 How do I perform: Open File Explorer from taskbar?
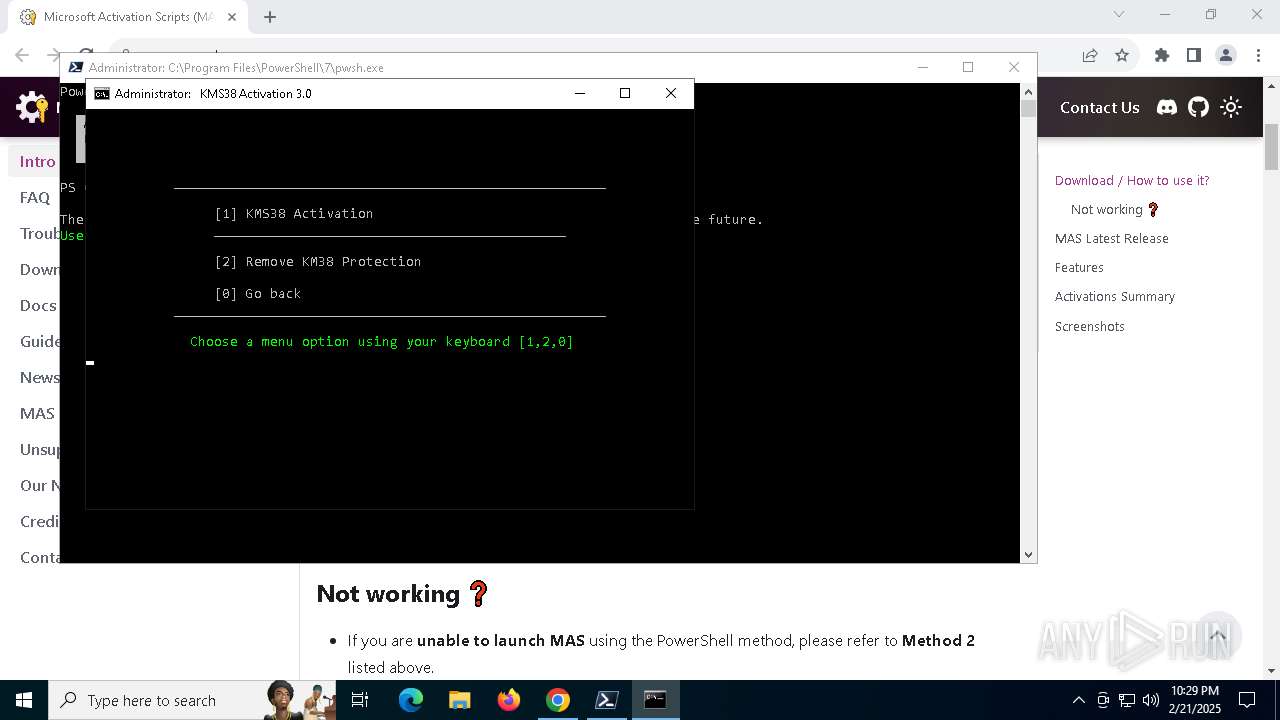tap(460, 700)
